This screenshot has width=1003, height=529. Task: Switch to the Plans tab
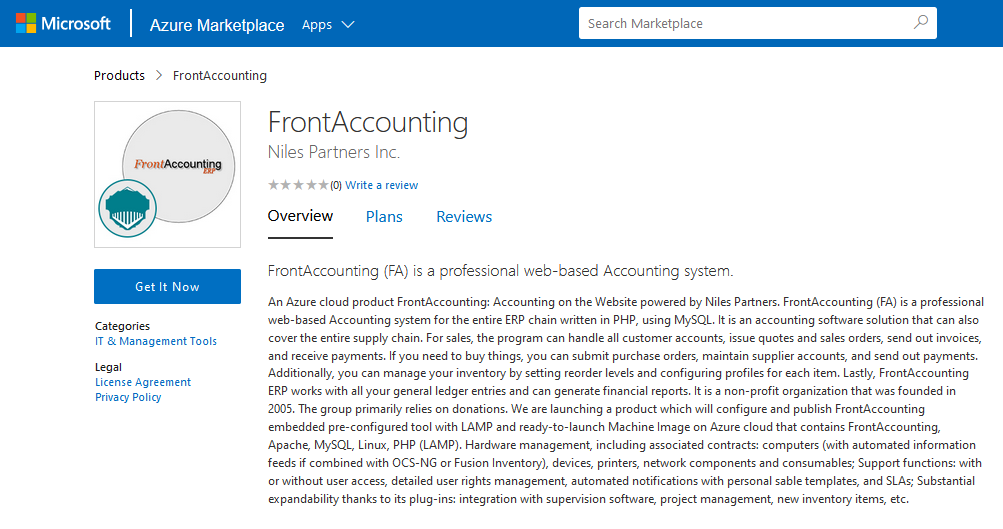click(x=384, y=216)
